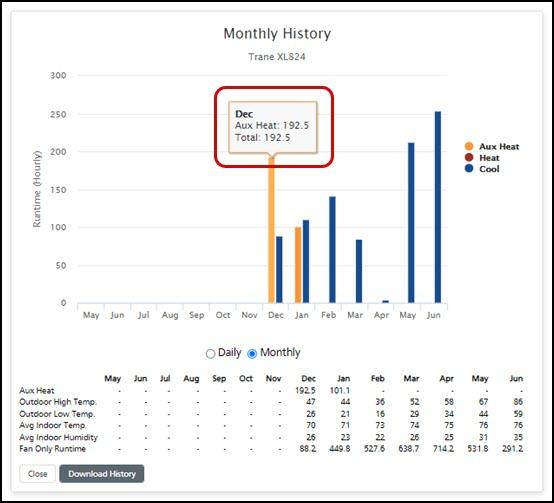Click the Avg Indoor Temp. row label

53,425
